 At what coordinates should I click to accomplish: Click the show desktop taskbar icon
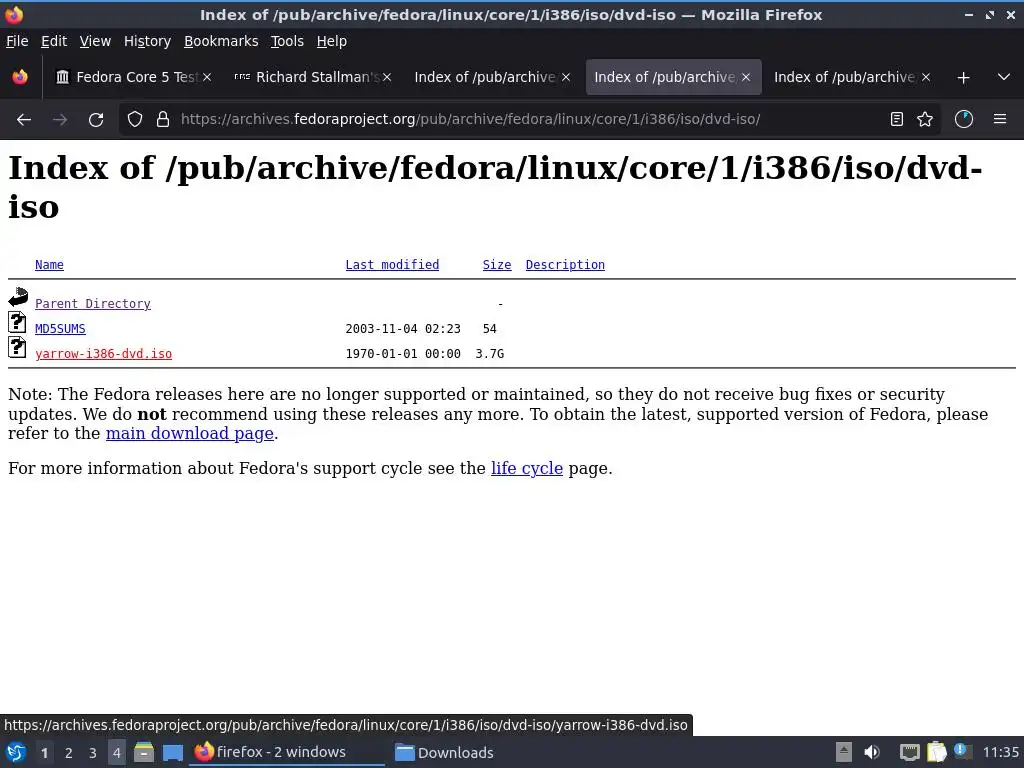(x=172, y=753)
